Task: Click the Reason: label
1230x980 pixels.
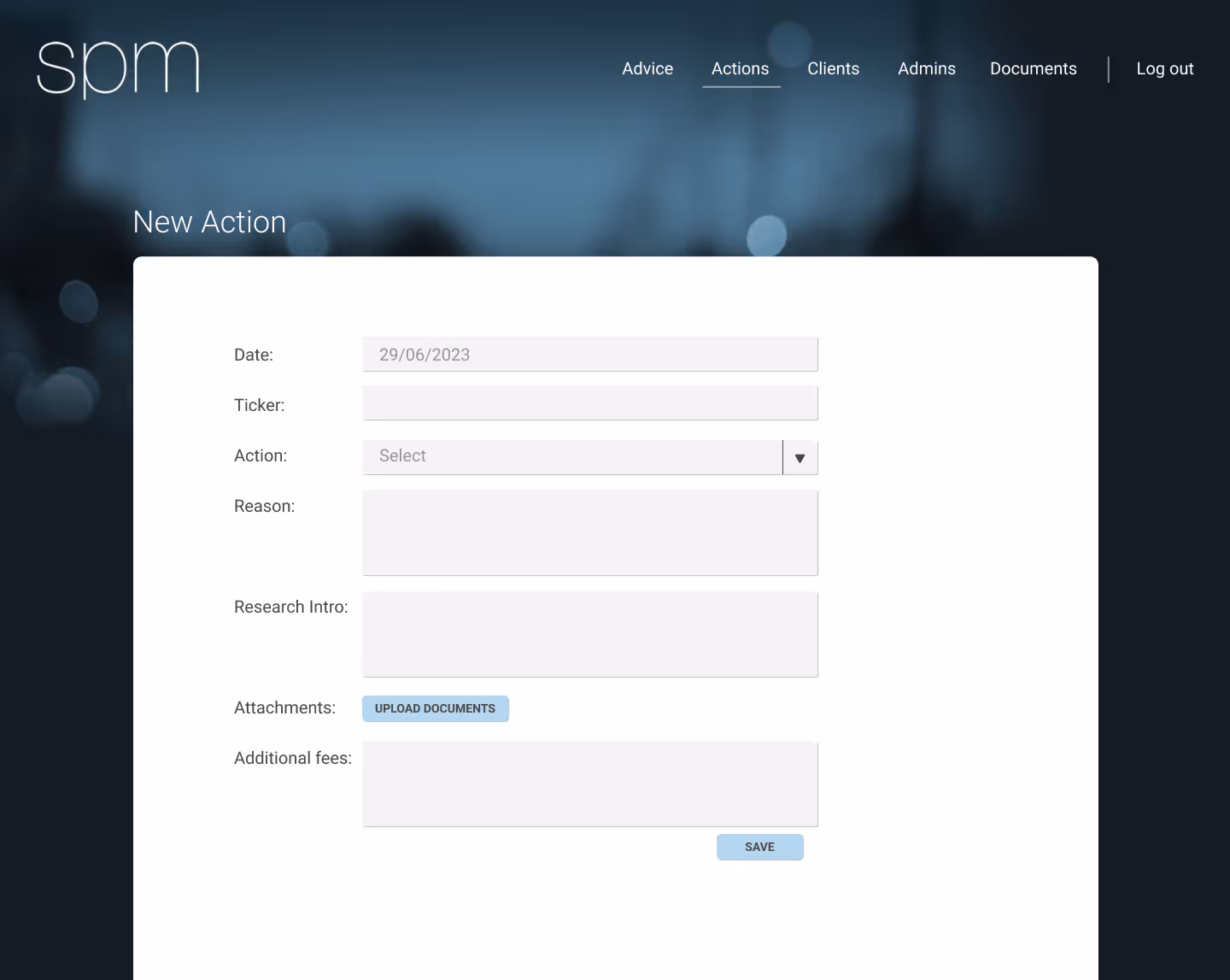Action: point(265,506)
